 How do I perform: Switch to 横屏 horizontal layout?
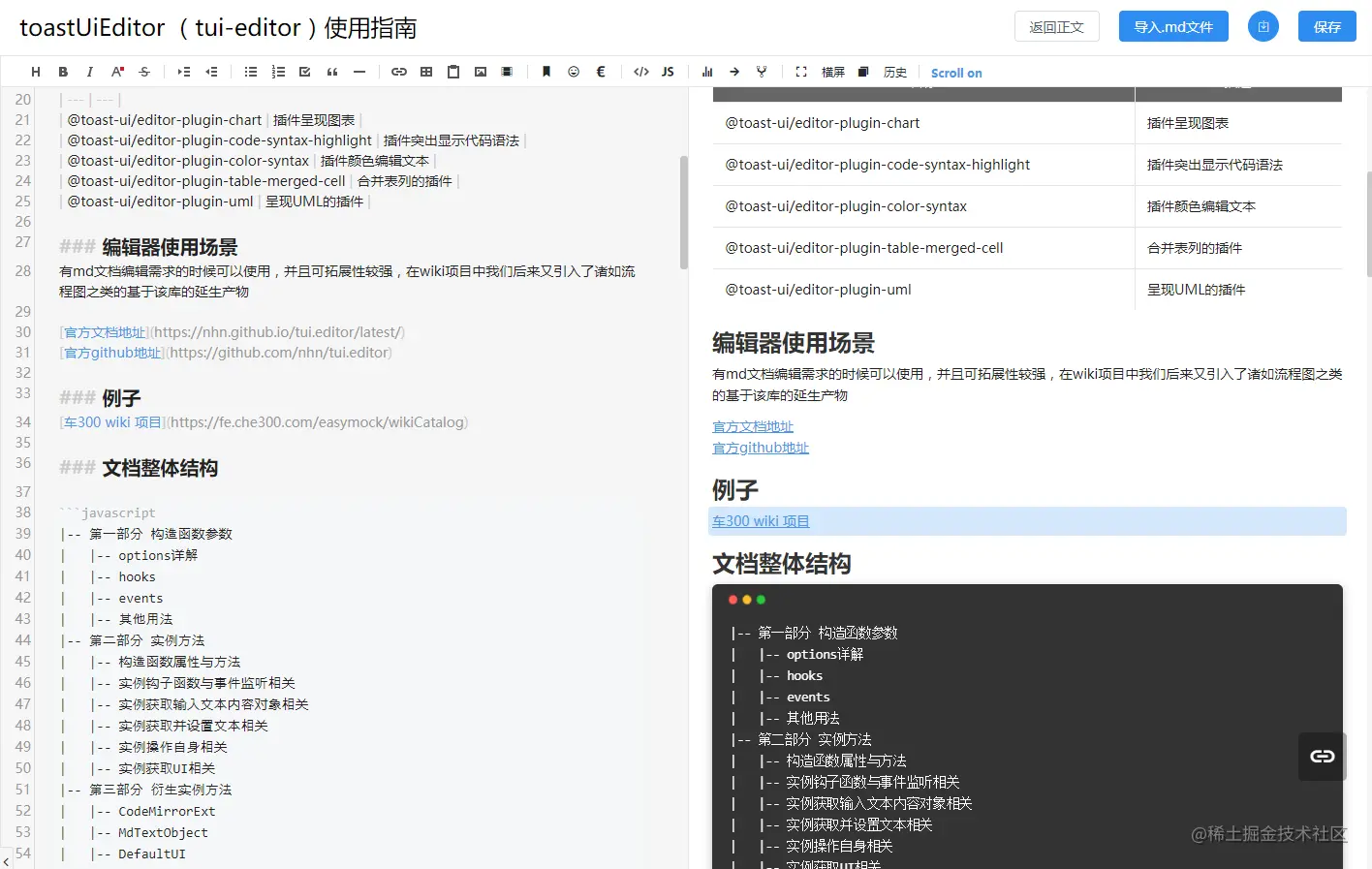coord(832,71)
